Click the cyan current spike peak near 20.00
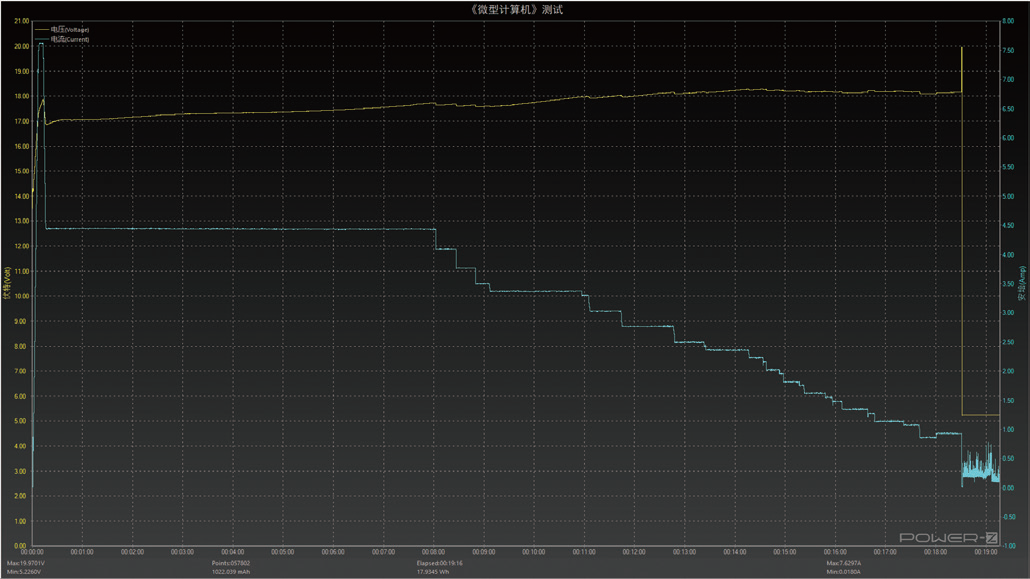The image size is (1030, 579). (x=41, y=44)
